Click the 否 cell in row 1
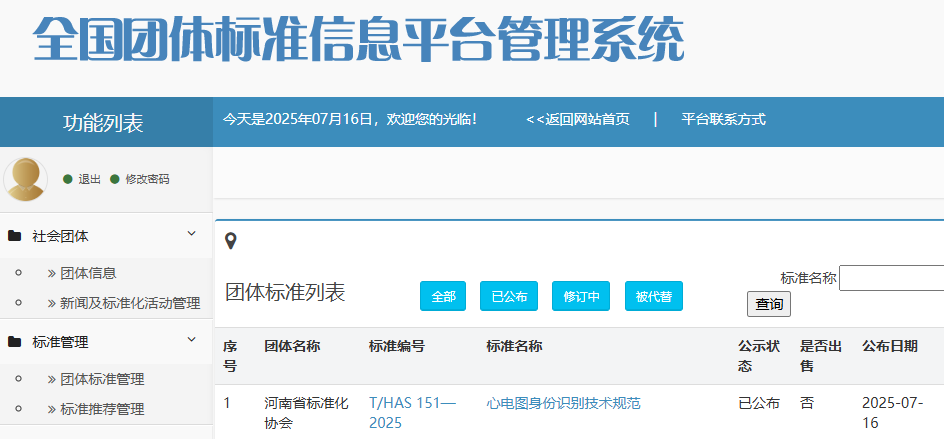 coord(807,403)
